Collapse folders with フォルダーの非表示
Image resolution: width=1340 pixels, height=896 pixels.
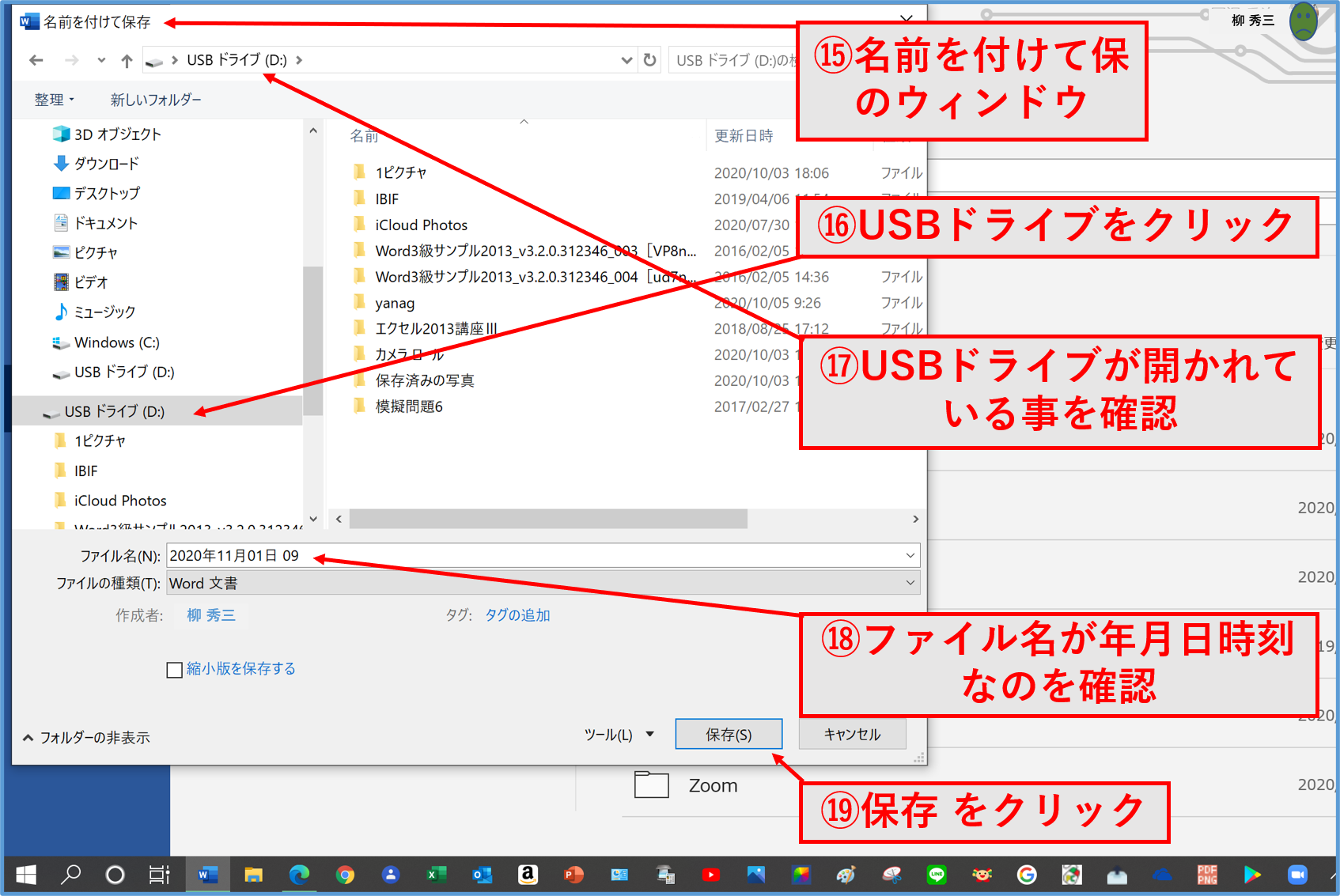pyautogui.click(x=85, y=738)
